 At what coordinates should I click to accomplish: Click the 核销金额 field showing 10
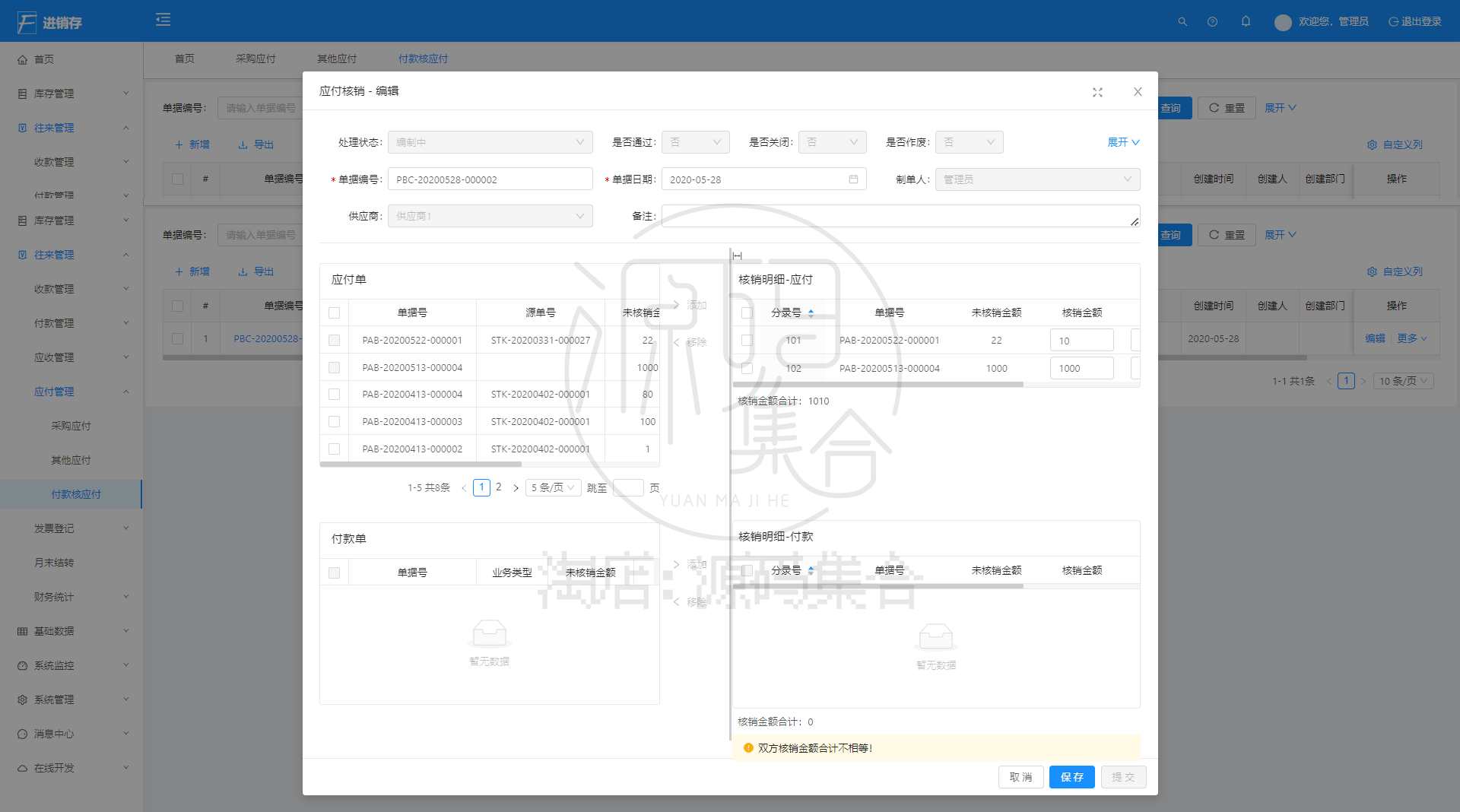[x=1081, y=341]
